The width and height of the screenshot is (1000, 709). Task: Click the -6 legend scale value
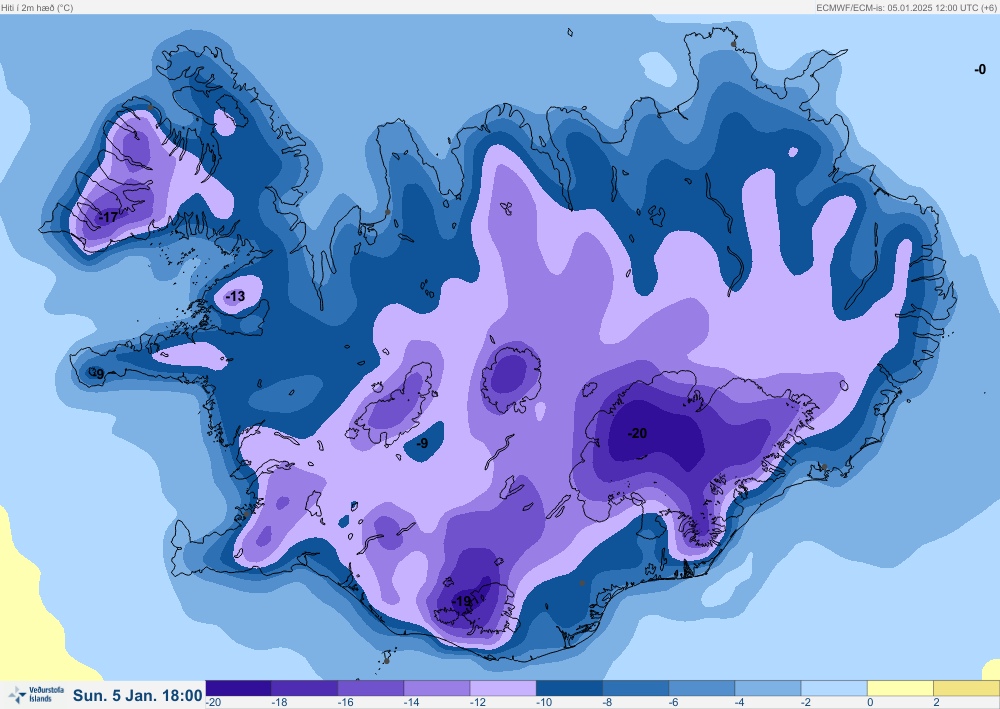(675, 703)
